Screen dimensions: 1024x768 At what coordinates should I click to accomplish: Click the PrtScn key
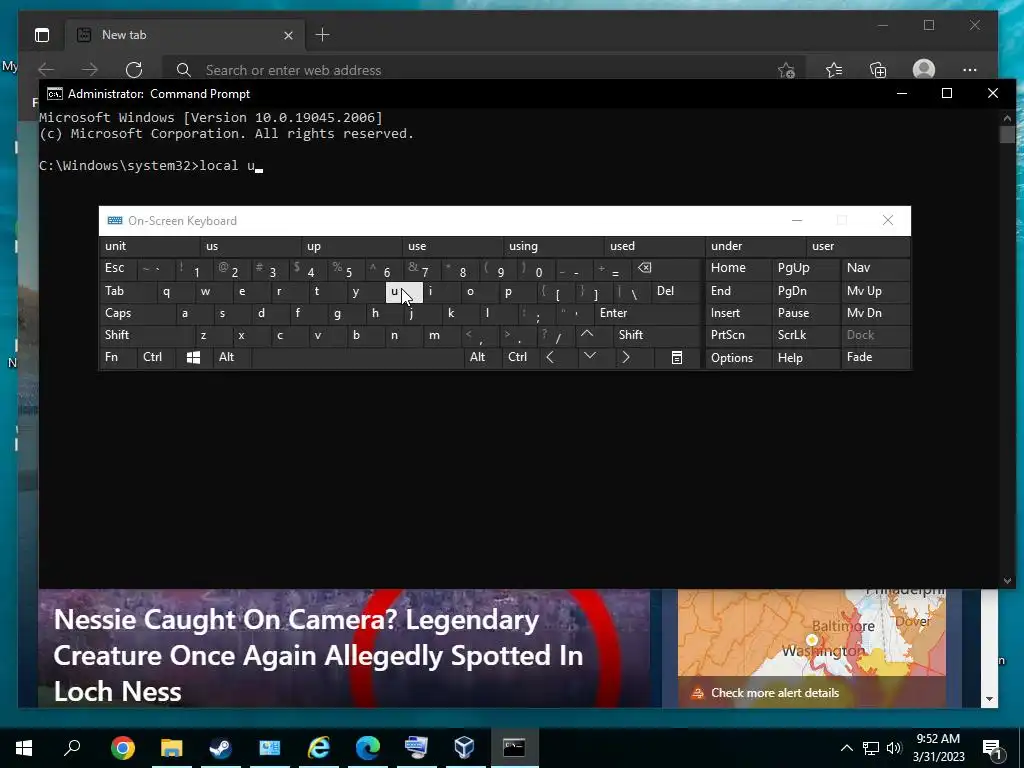point(739,335)
